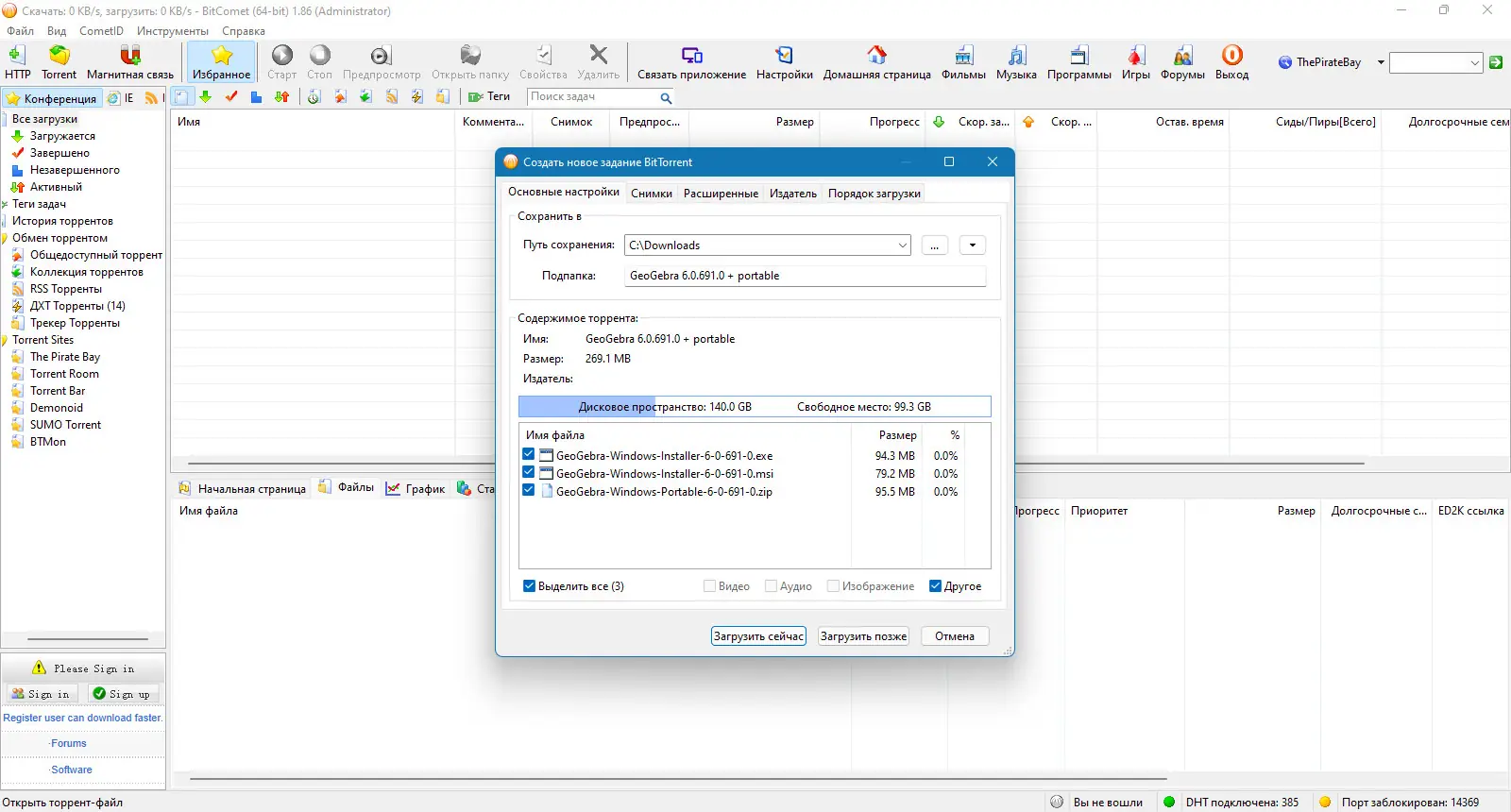The height and width of the screenshot is (812, 1511).
Task: Uncheck GeoGebra-Windows-Installer-6-0-691-0.msi file
Action: [529, 473]
